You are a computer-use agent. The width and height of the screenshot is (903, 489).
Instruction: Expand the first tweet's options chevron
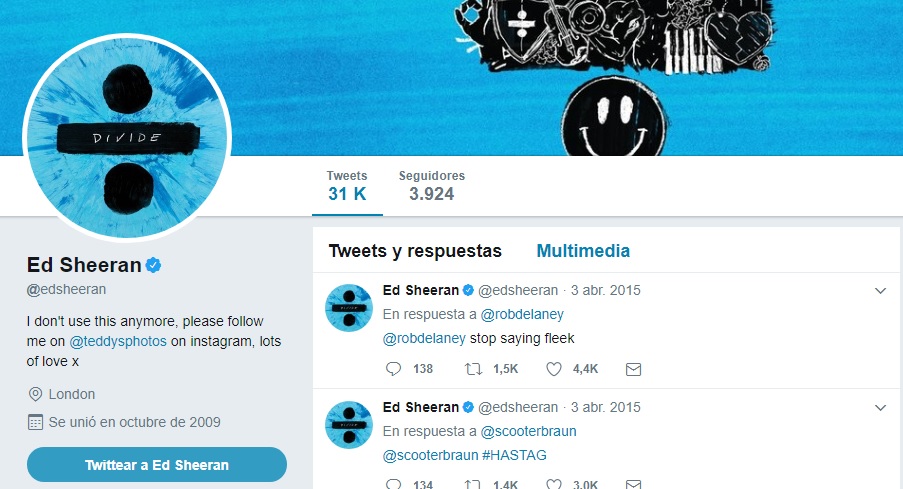click(x=880, y=291)
